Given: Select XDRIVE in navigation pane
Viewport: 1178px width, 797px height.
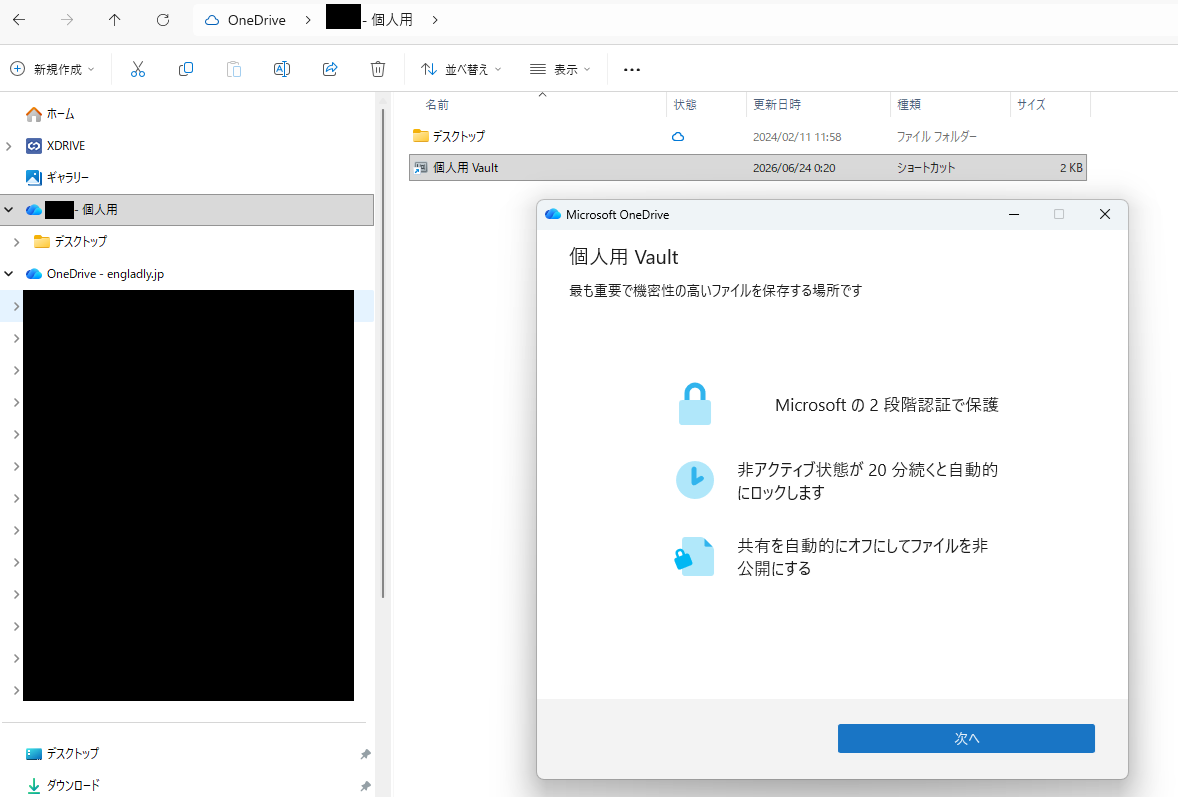Looking at the screenshot, I should (65, 146).
